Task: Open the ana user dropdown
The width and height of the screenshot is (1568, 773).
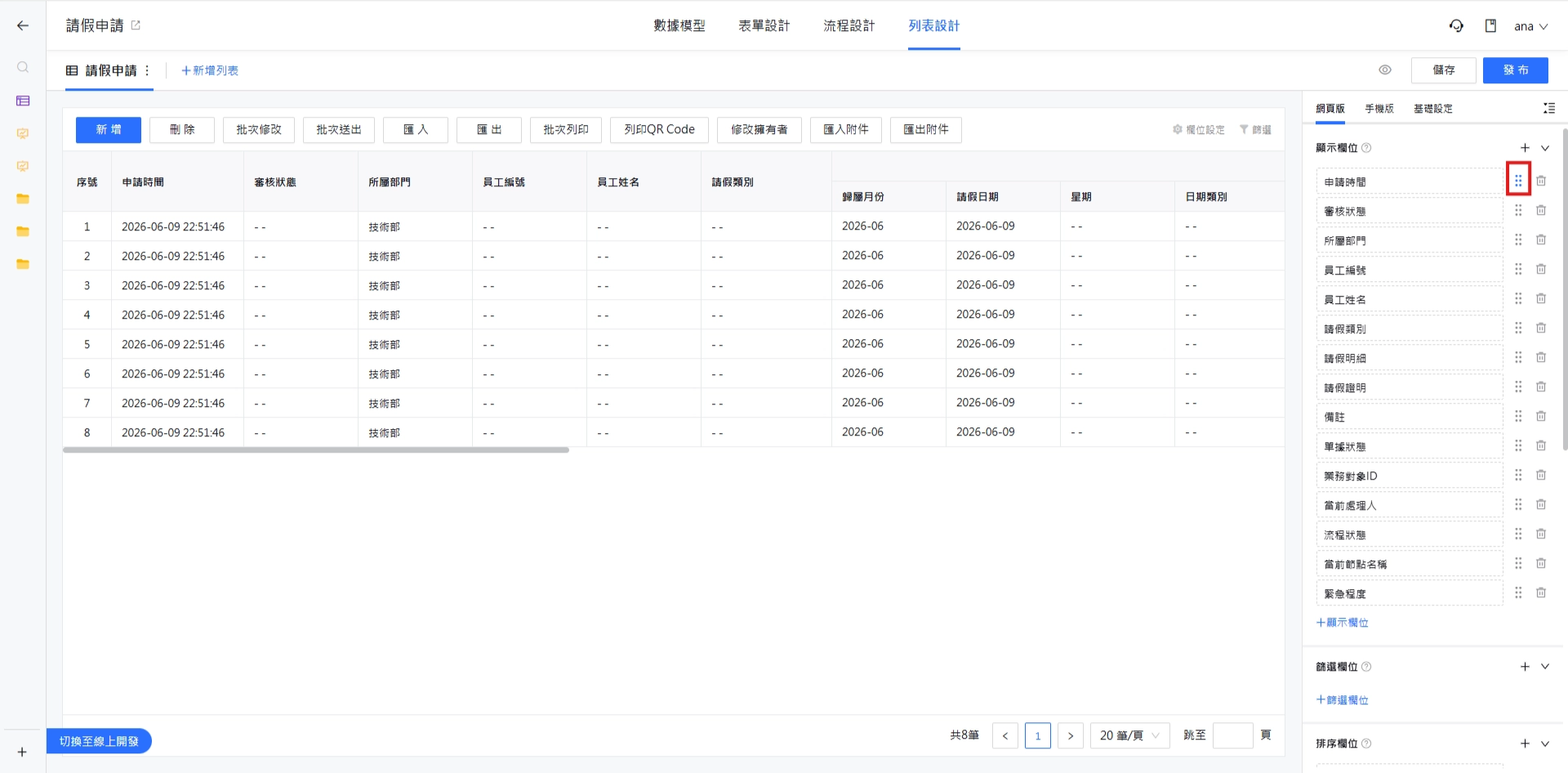Action: point(1530,26)
